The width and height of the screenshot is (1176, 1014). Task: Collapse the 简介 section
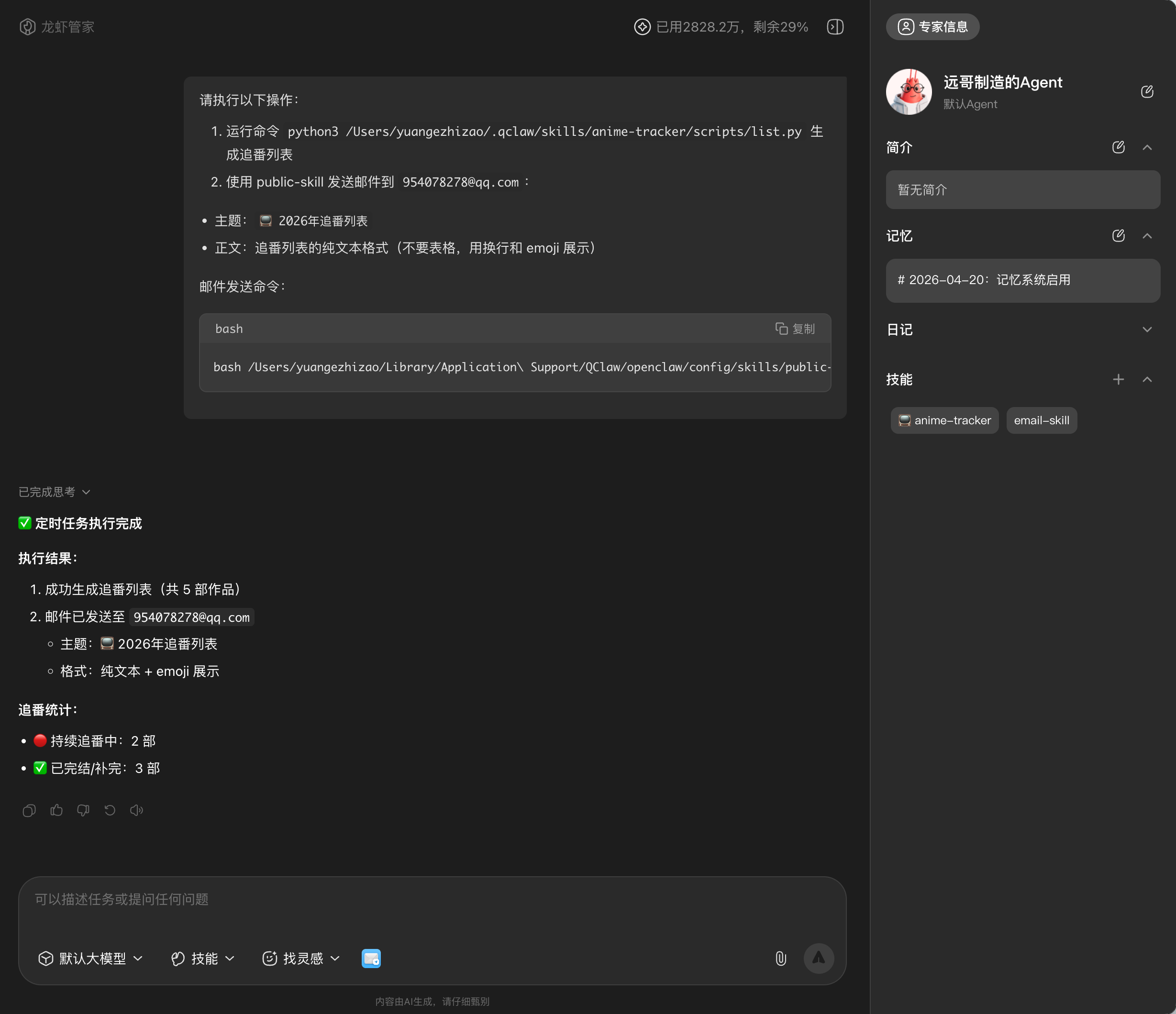(1146, 147)
